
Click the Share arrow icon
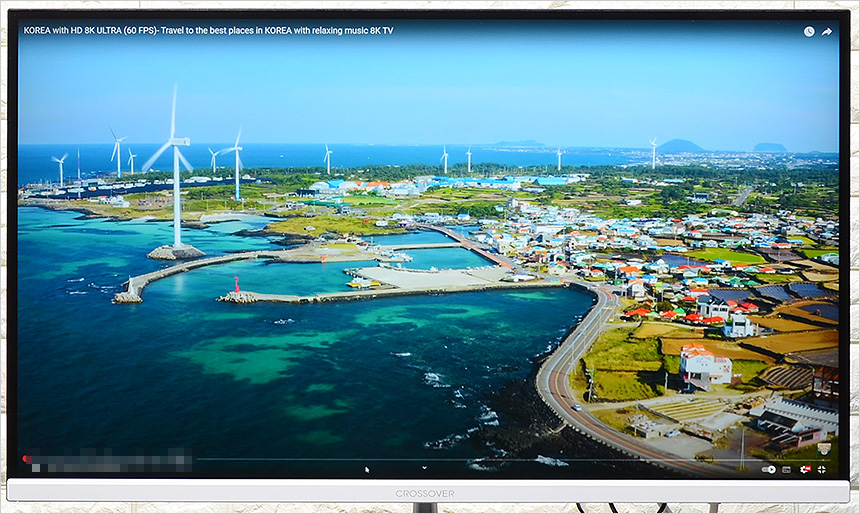click(827, 31)
